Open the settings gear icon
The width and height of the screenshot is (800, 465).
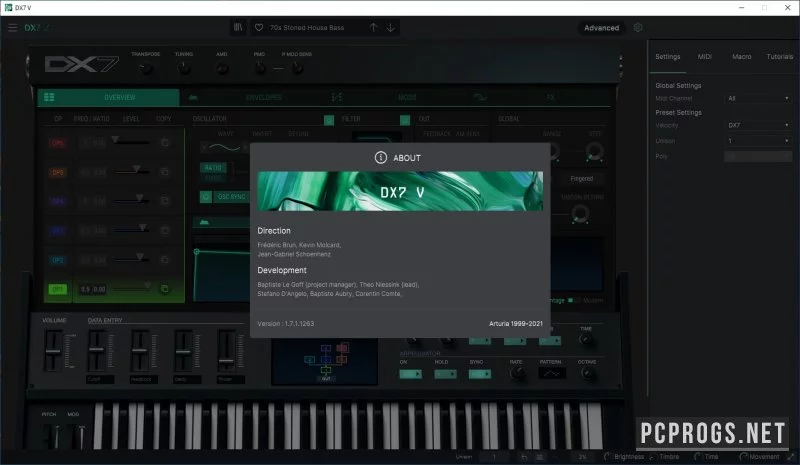638,28
